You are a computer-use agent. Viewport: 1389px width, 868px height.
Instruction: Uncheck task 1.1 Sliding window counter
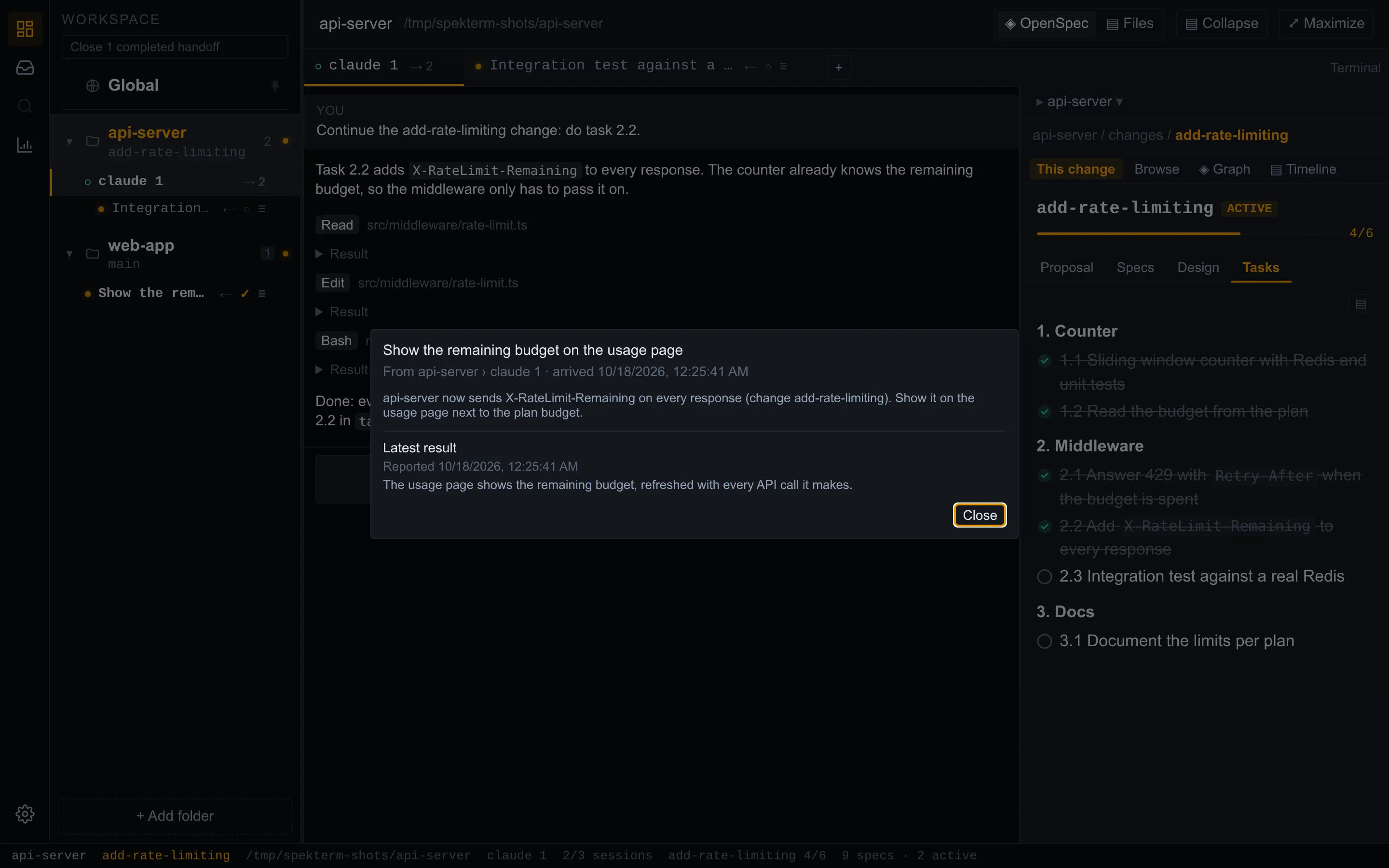tap(1045, 361)
